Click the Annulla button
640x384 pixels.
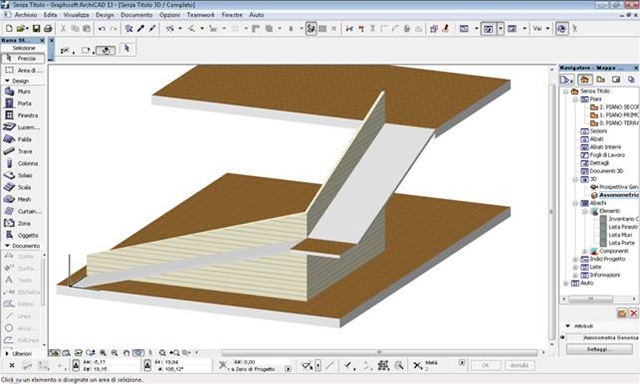tap(519, 365)
